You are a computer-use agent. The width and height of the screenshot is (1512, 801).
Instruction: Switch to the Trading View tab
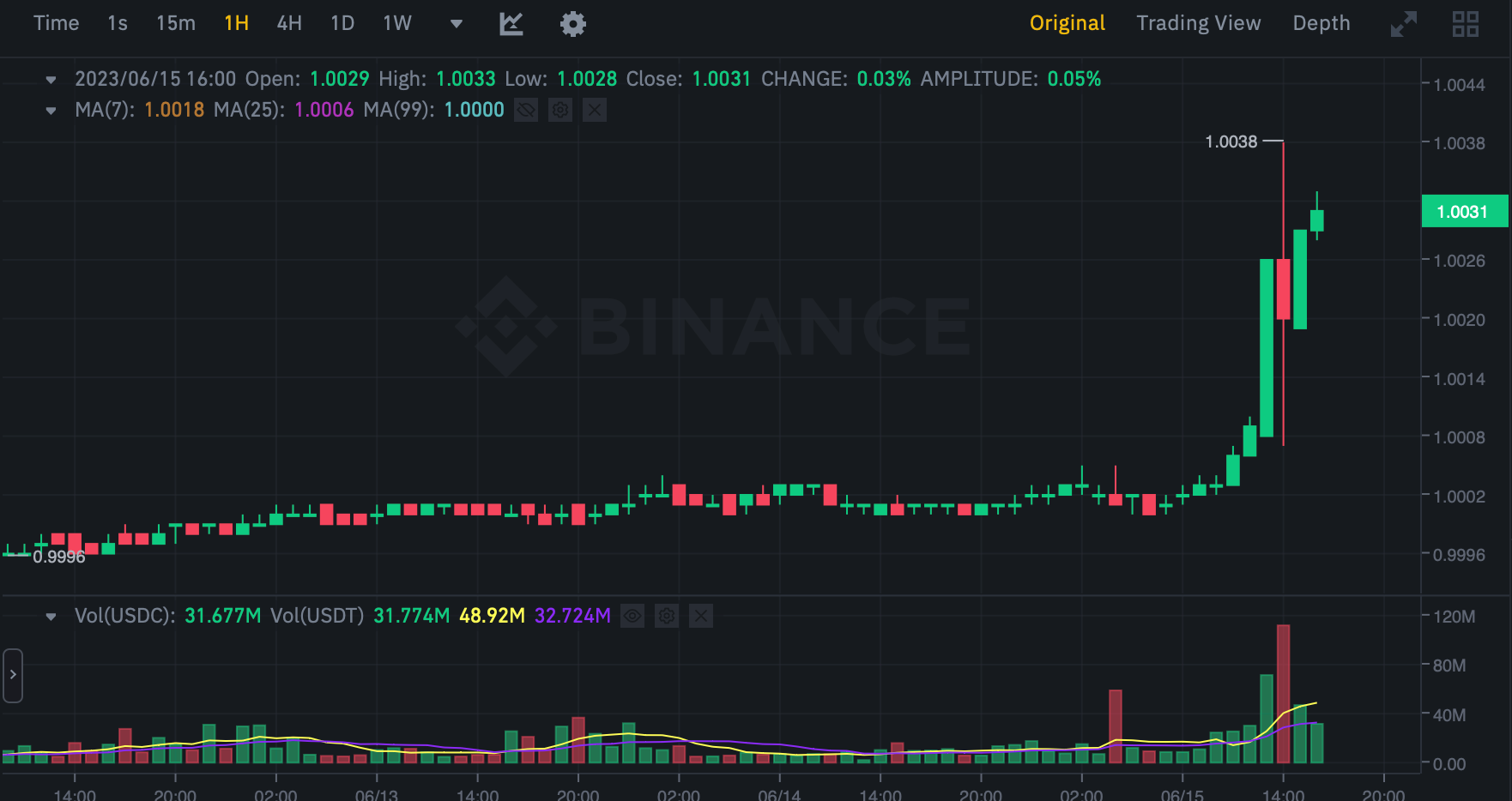(1198, 23)
